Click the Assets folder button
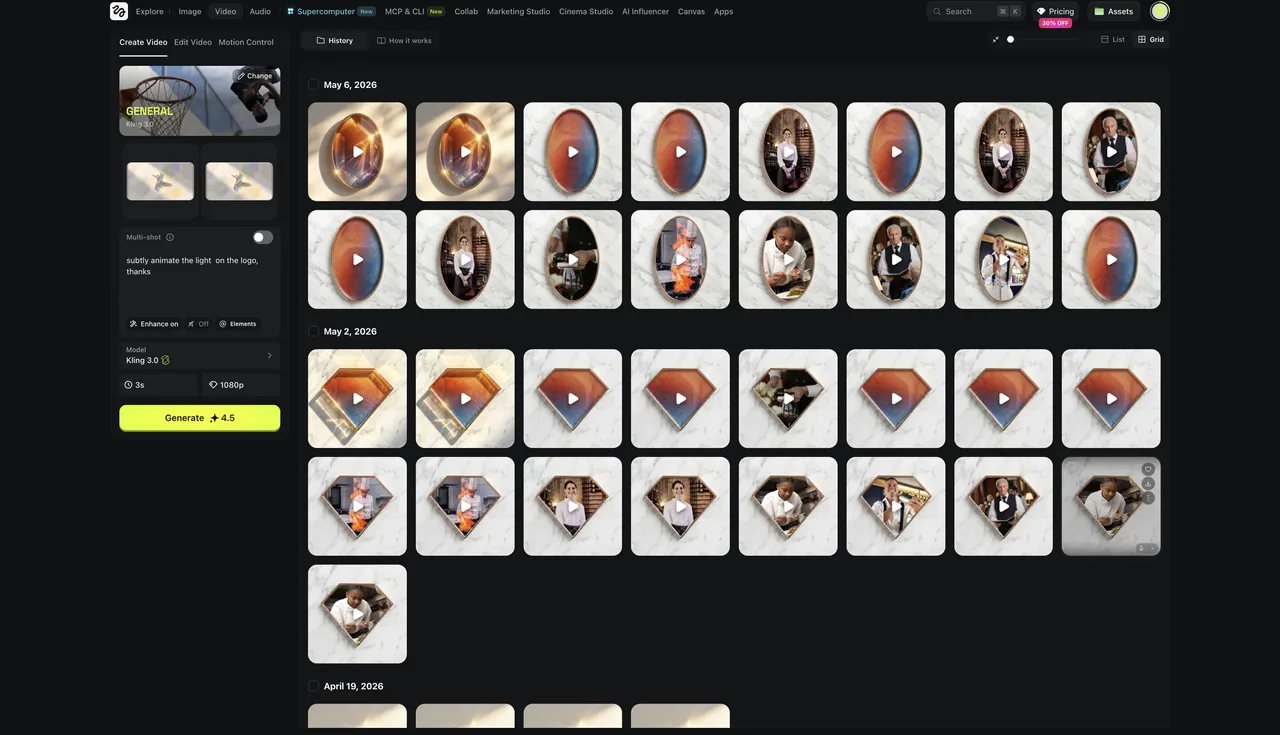 tap(1113, 11)
